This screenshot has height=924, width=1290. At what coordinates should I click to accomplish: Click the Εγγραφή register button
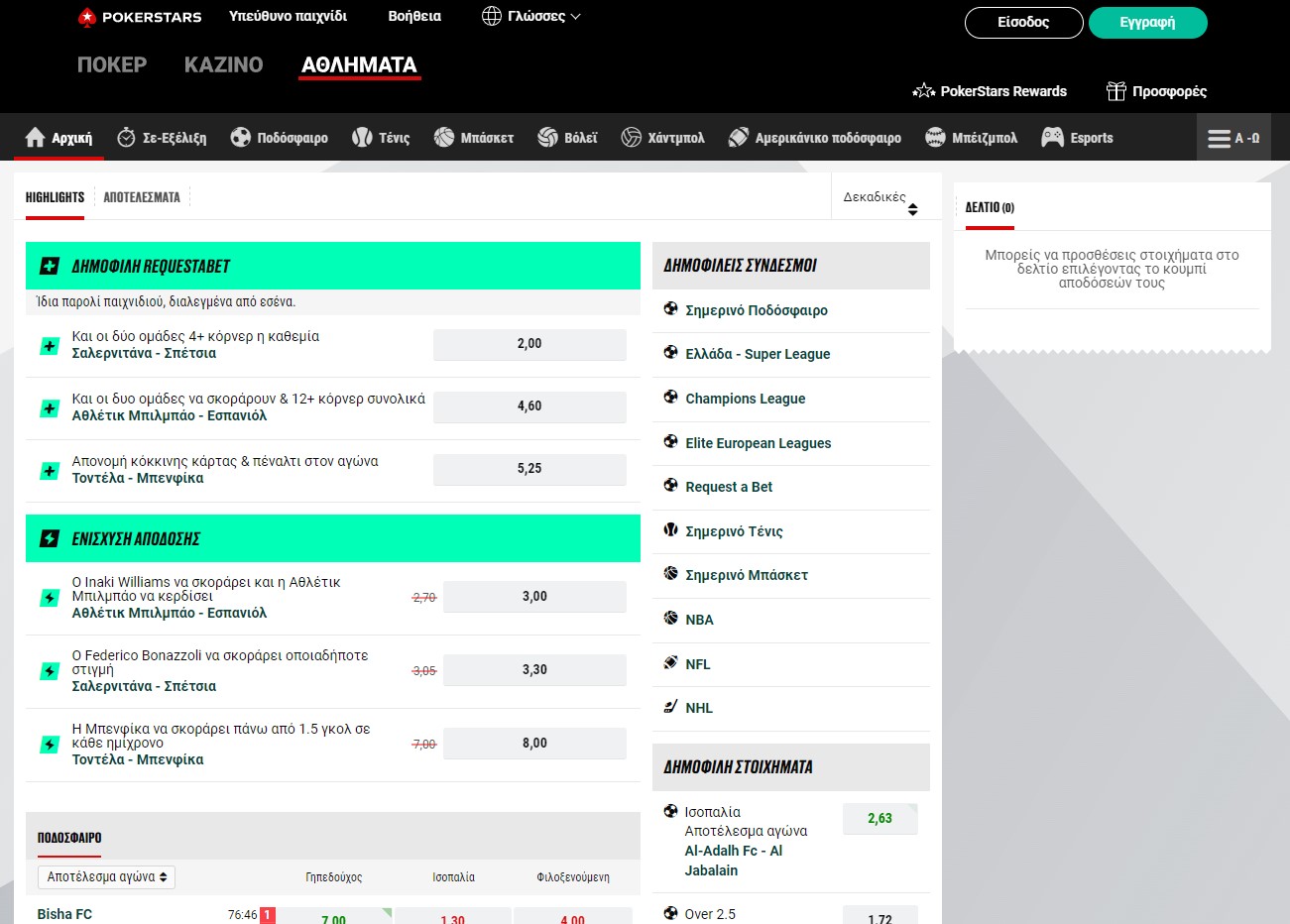coord(1147,22)
